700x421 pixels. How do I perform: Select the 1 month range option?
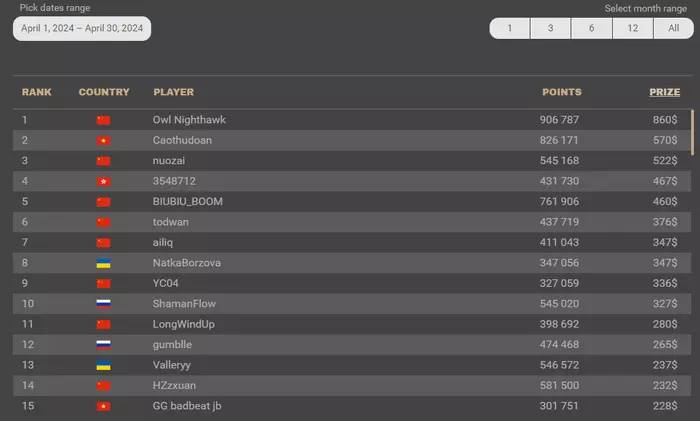(x=510, y=28)
